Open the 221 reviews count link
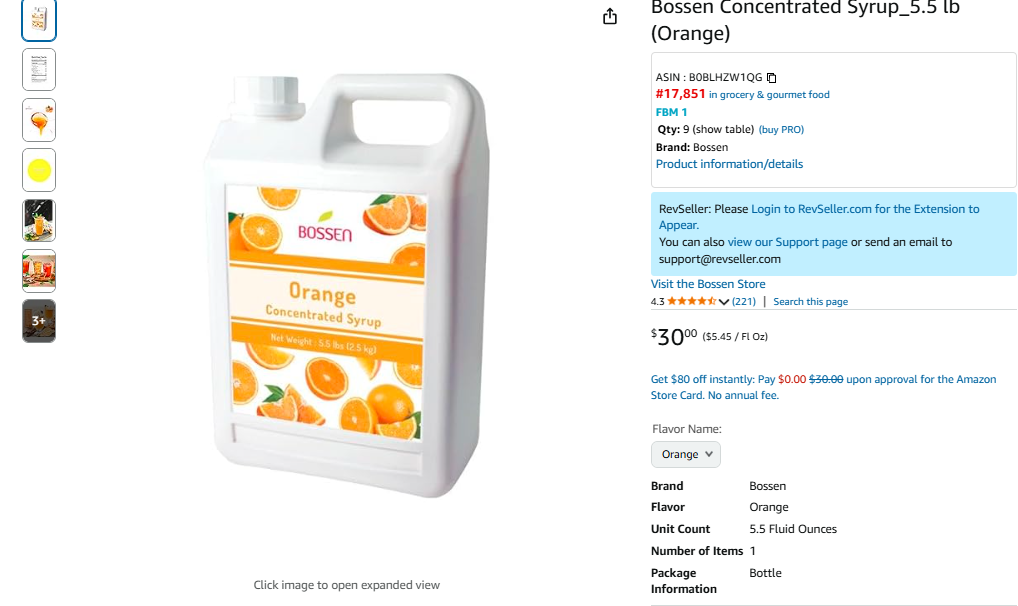 click(744, 302)
